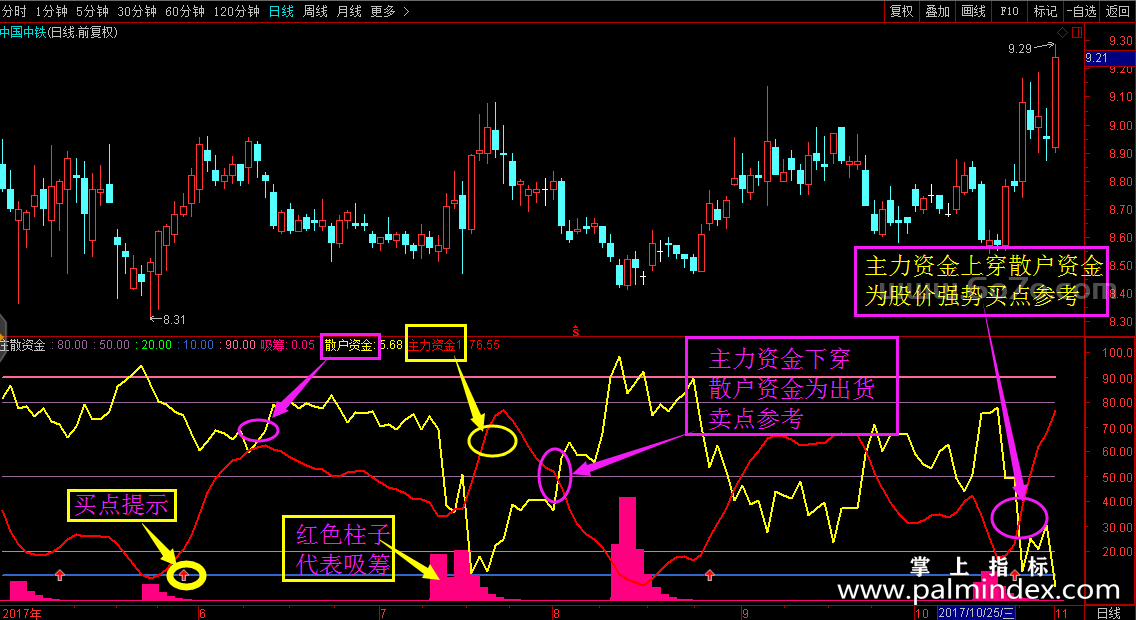Remove stock via -自选 button
1136x620 pixels.
[1082, 11]
